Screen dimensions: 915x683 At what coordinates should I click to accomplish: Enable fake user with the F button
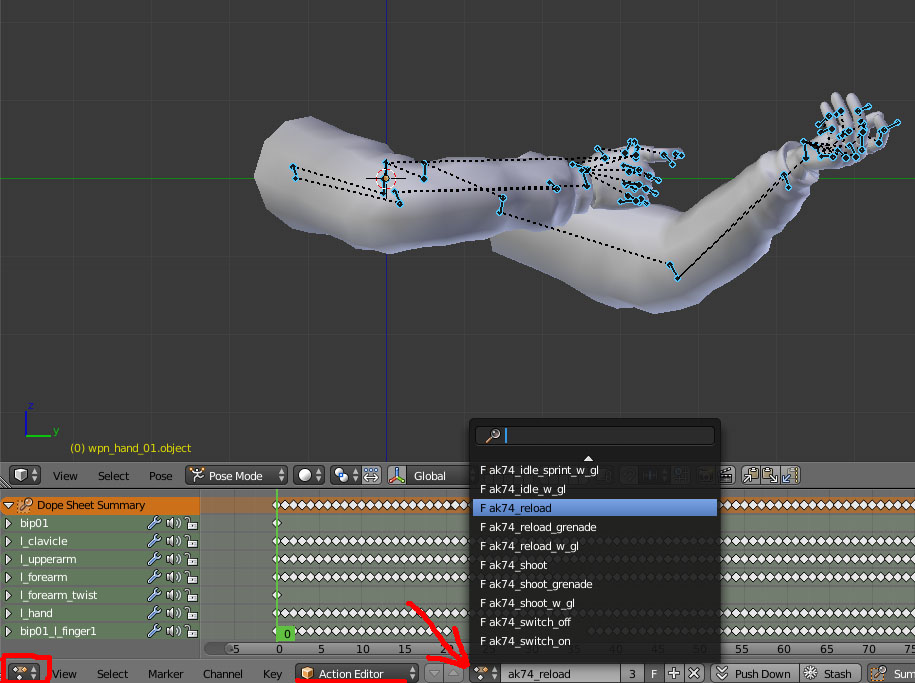tap(653, 672)
